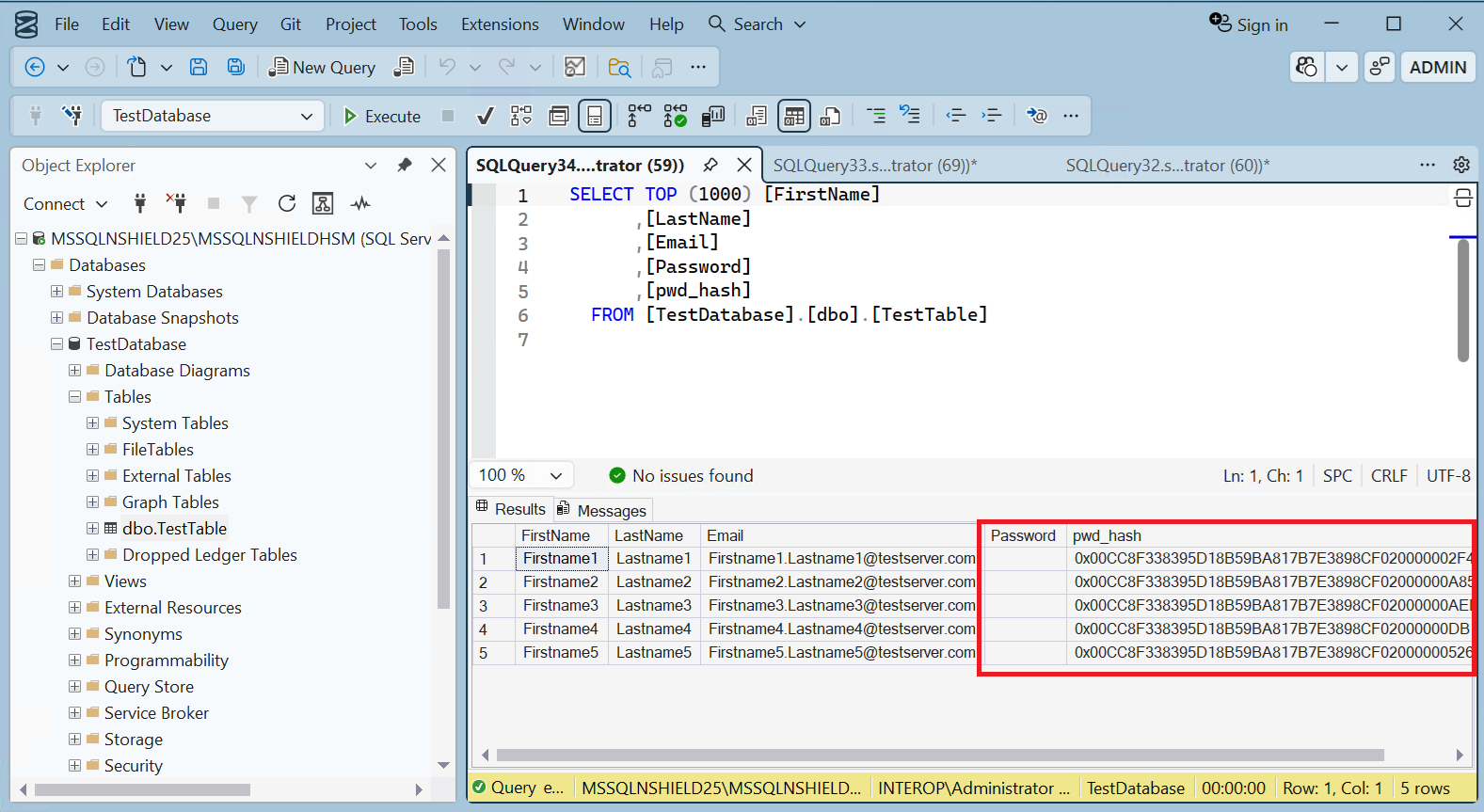Click the results horizontal scrollbar
The width and height of the screenshot is (1484, 812).
pyautogui.click(x=940, y=755)
